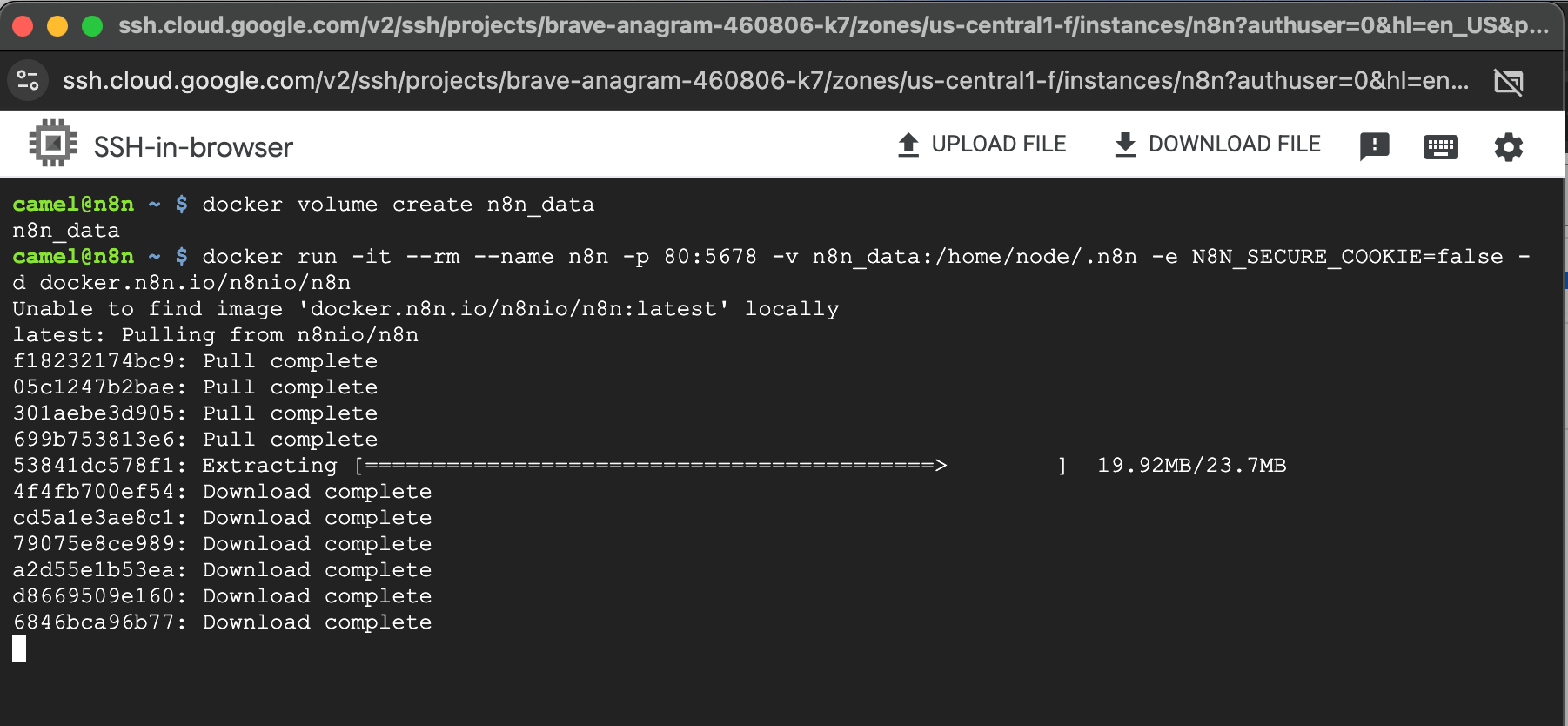
Task: Click the docker volume create command line
Action: pyautogui.click(x=398, y=205)
